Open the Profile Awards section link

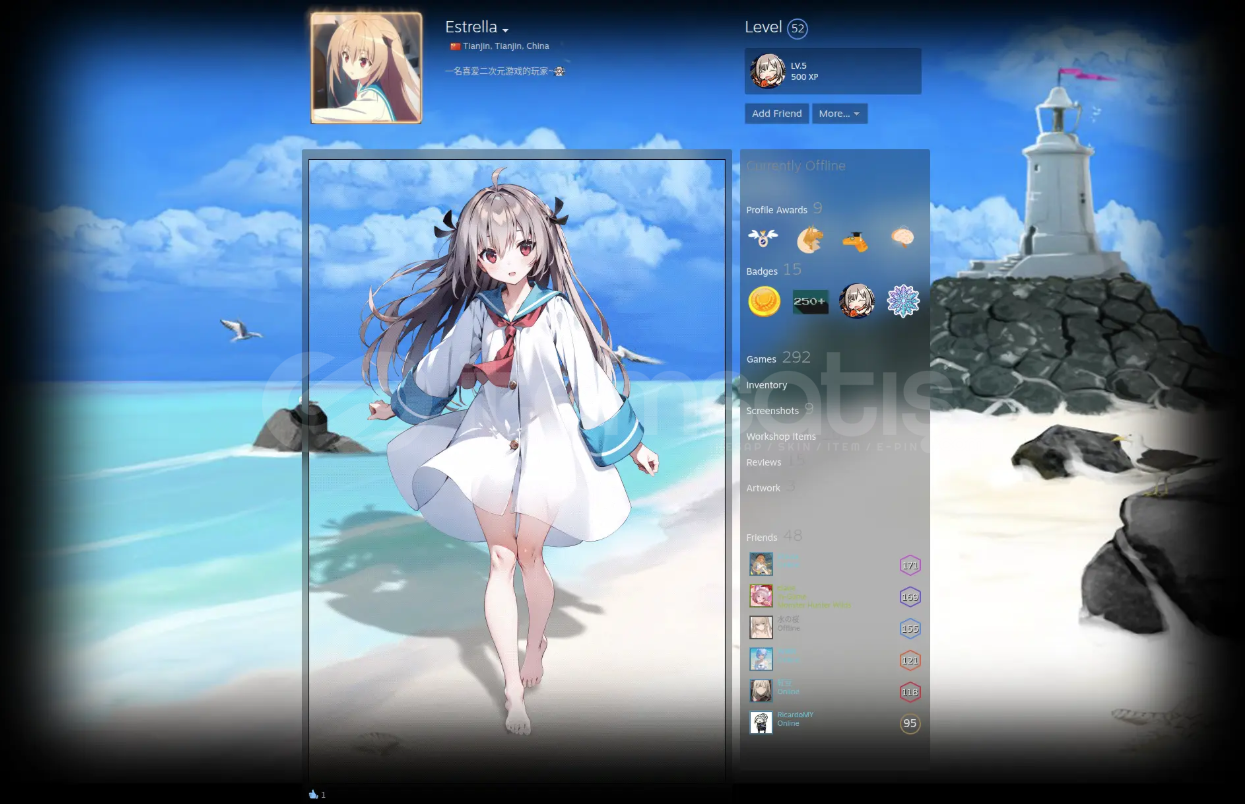(776, 210)
